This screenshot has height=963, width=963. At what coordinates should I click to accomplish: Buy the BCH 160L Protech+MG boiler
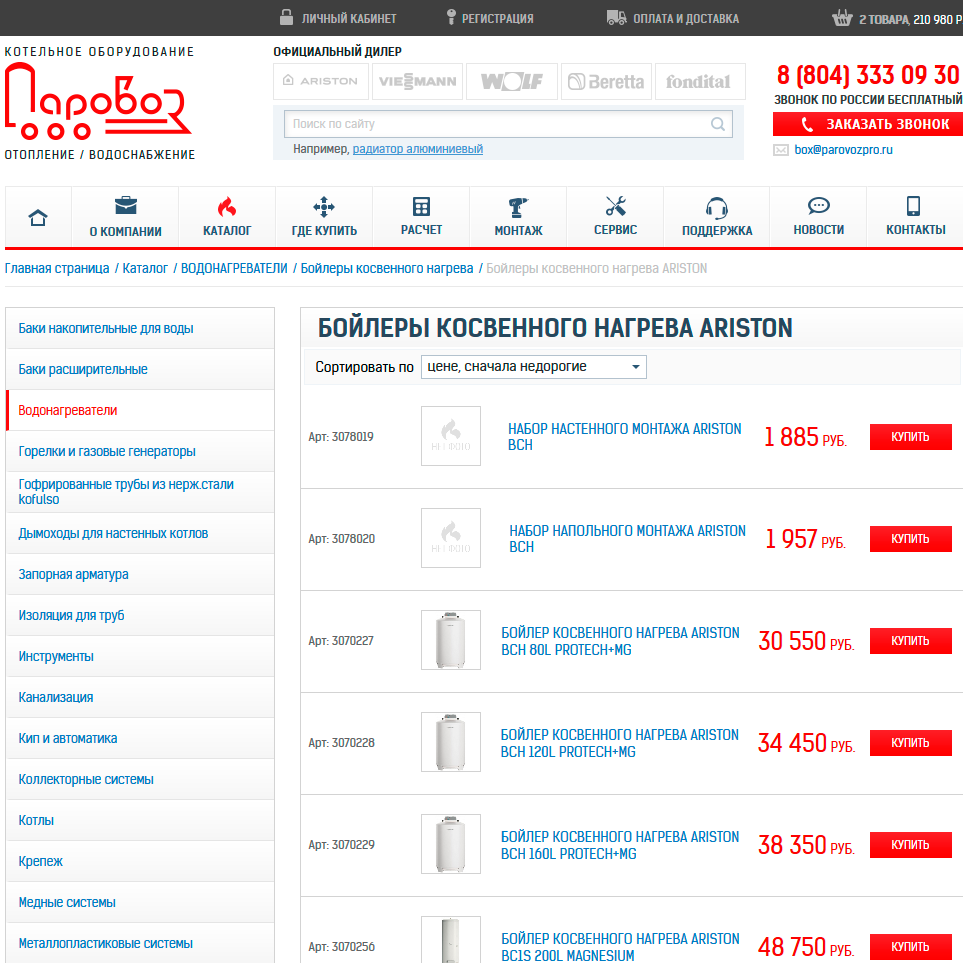coord(910,844)
